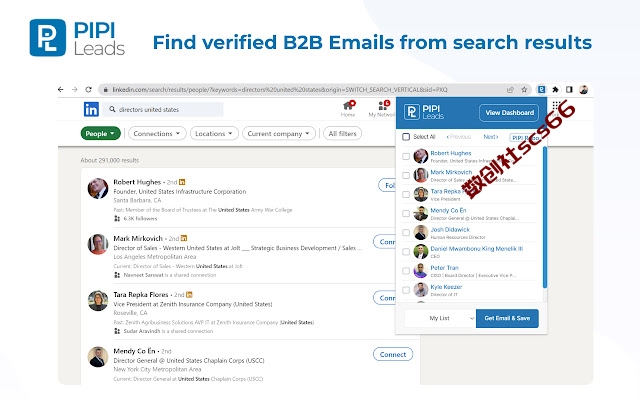Open LinkedIn apps grid icon
Screen dimensions: 640x400
point(556,106)
